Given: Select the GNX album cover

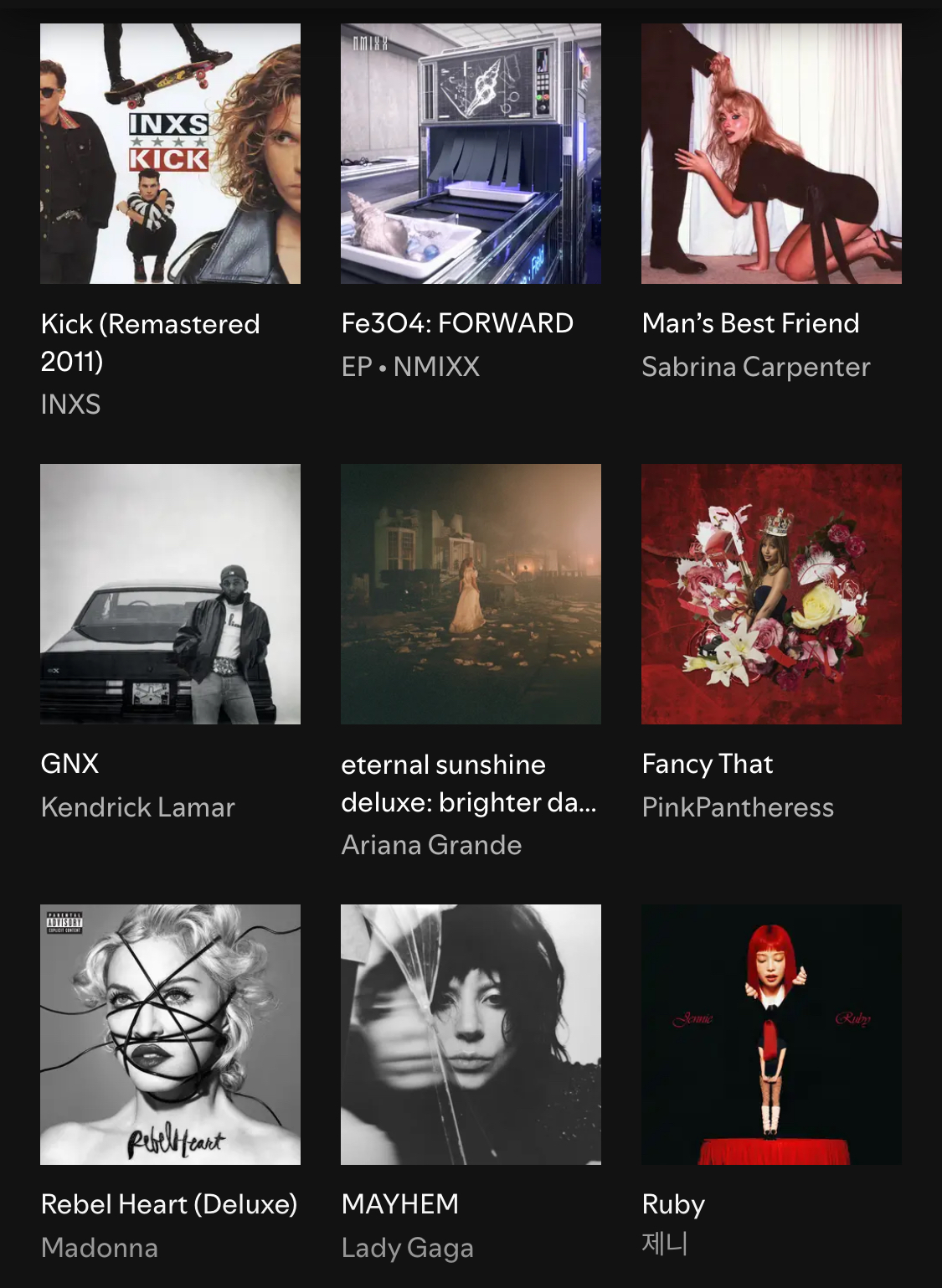Looking at the screenshot, I should pyautogui.click(x=170, y=594).
